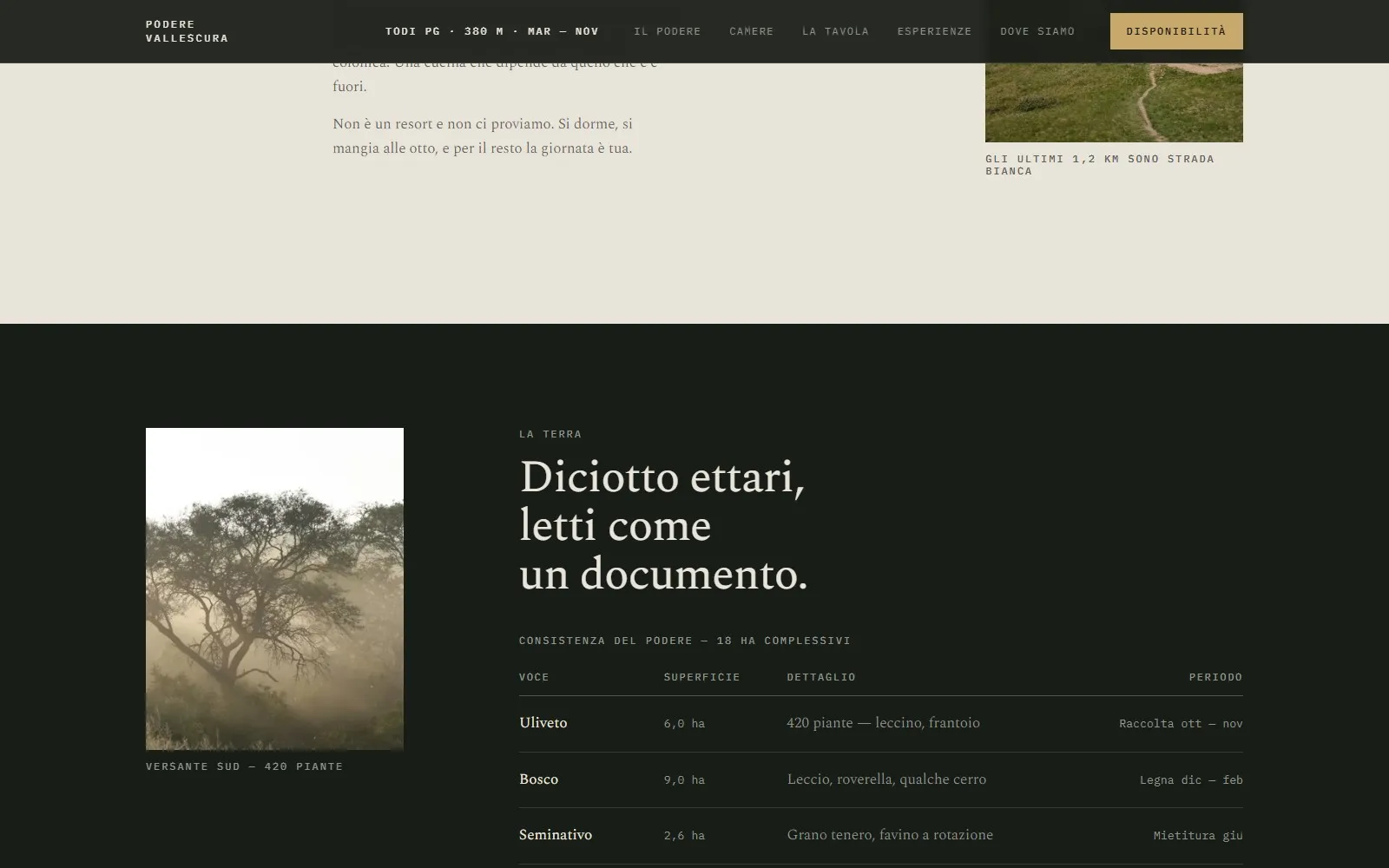This screenshot has width=1389, height=868.
Task: Click the 'Diciotto ettari' heading
Action: [x=663, y=525]
